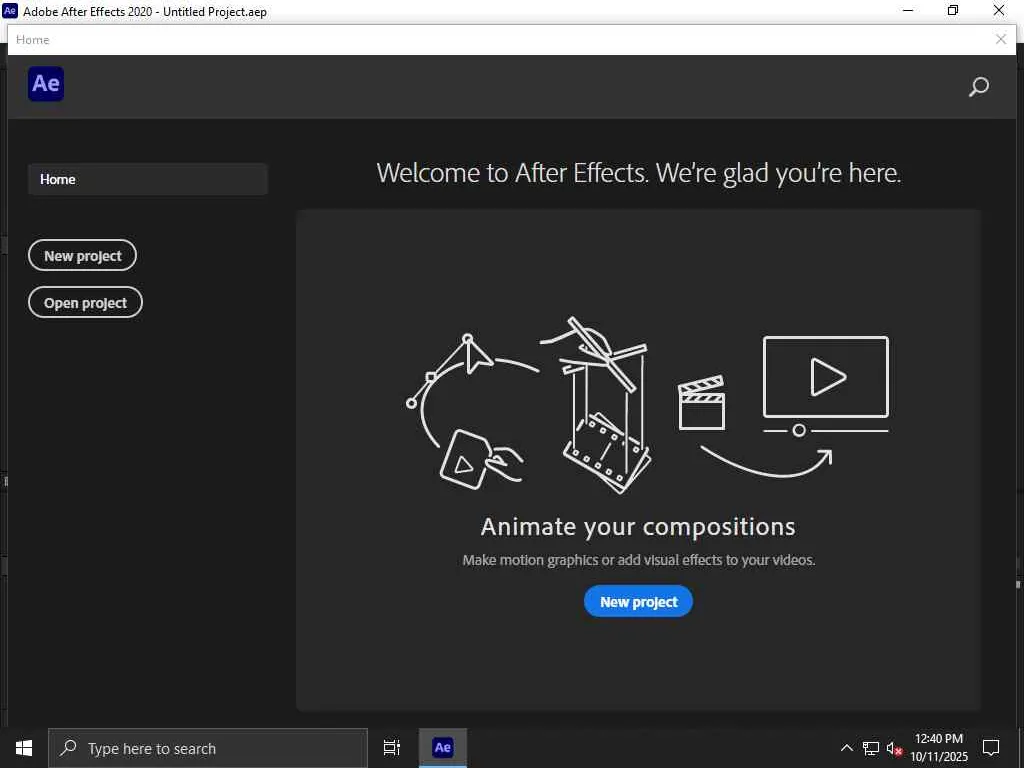
Task: Show hidden system tray icons
Action: 846,748
